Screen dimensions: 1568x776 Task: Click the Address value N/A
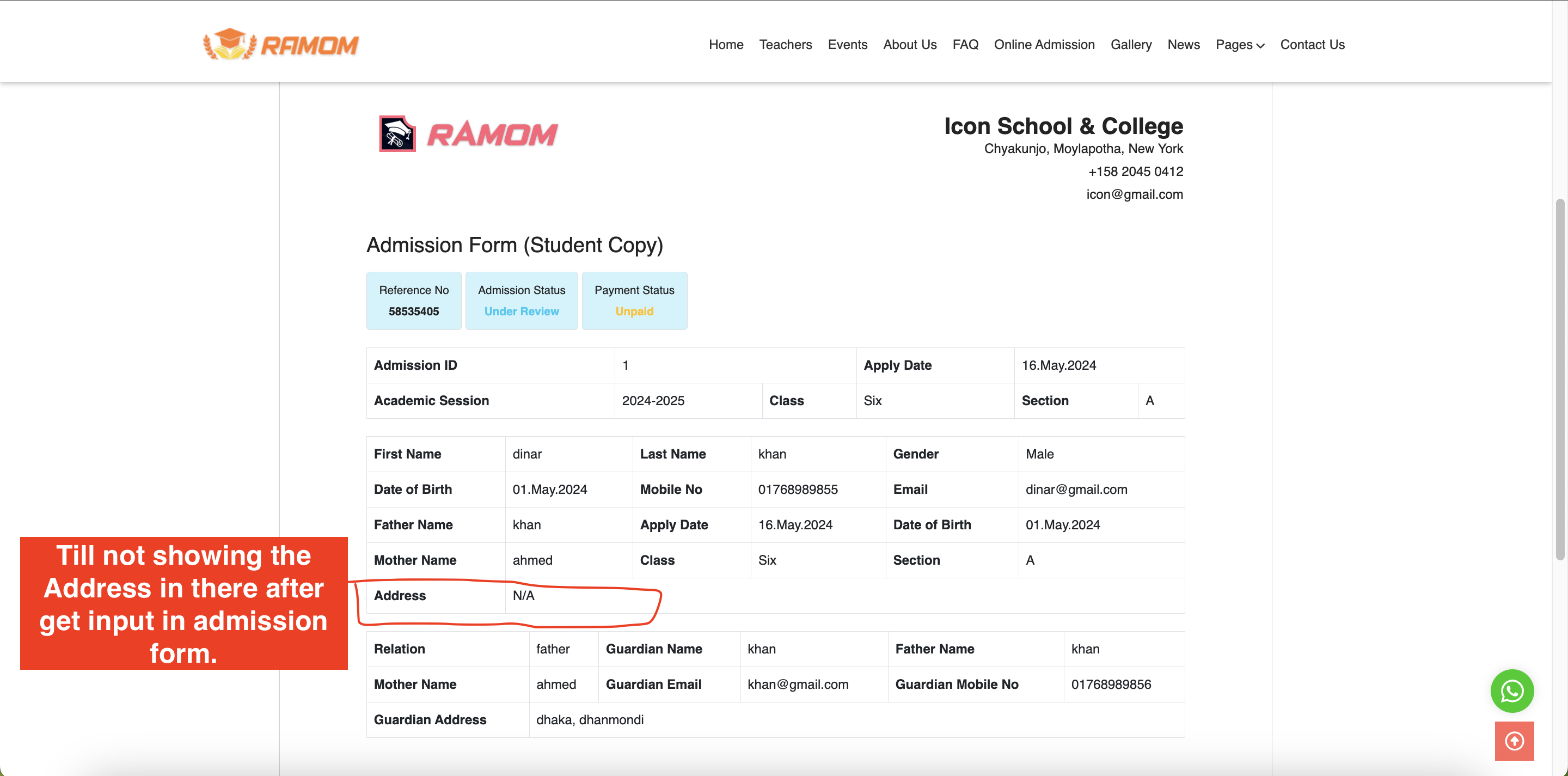tap(523, 595)
